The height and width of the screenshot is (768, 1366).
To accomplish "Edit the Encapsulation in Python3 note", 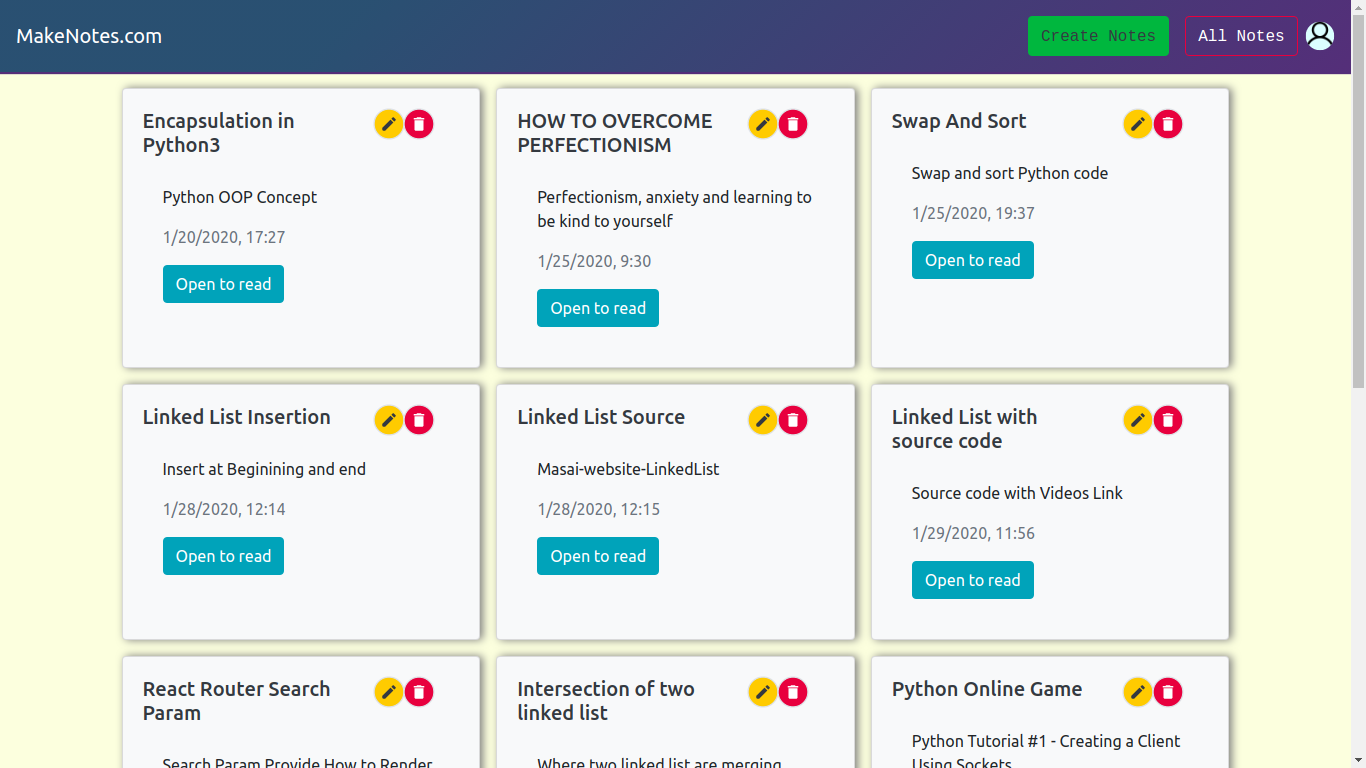I will pos(389,124).
